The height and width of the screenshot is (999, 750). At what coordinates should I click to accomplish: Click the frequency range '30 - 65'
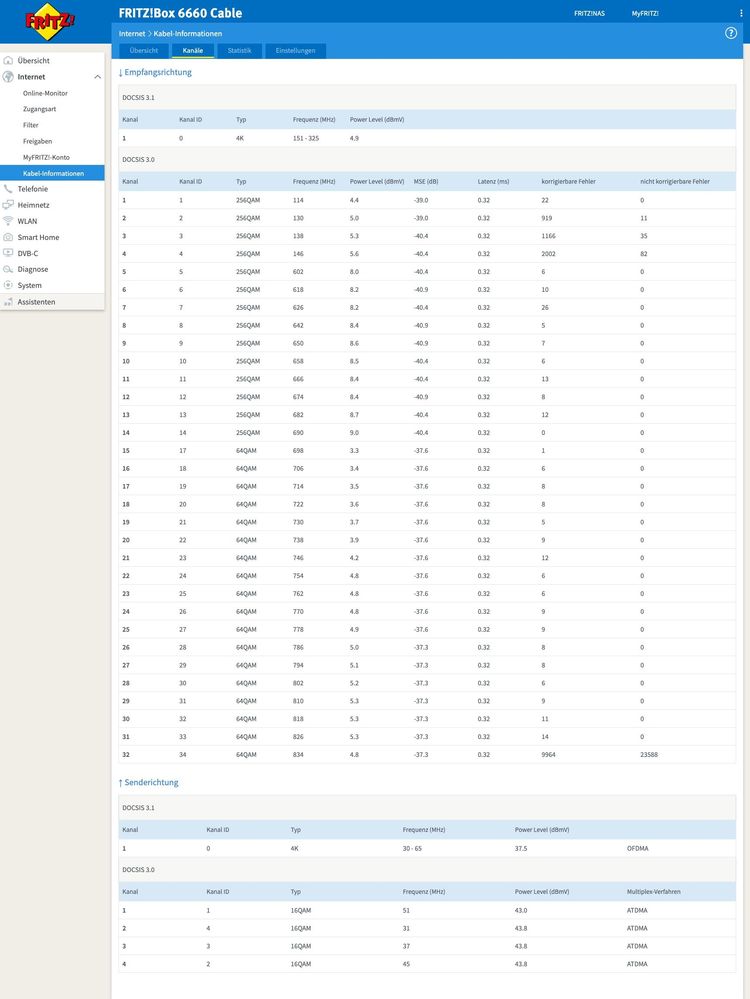(412, 849)
